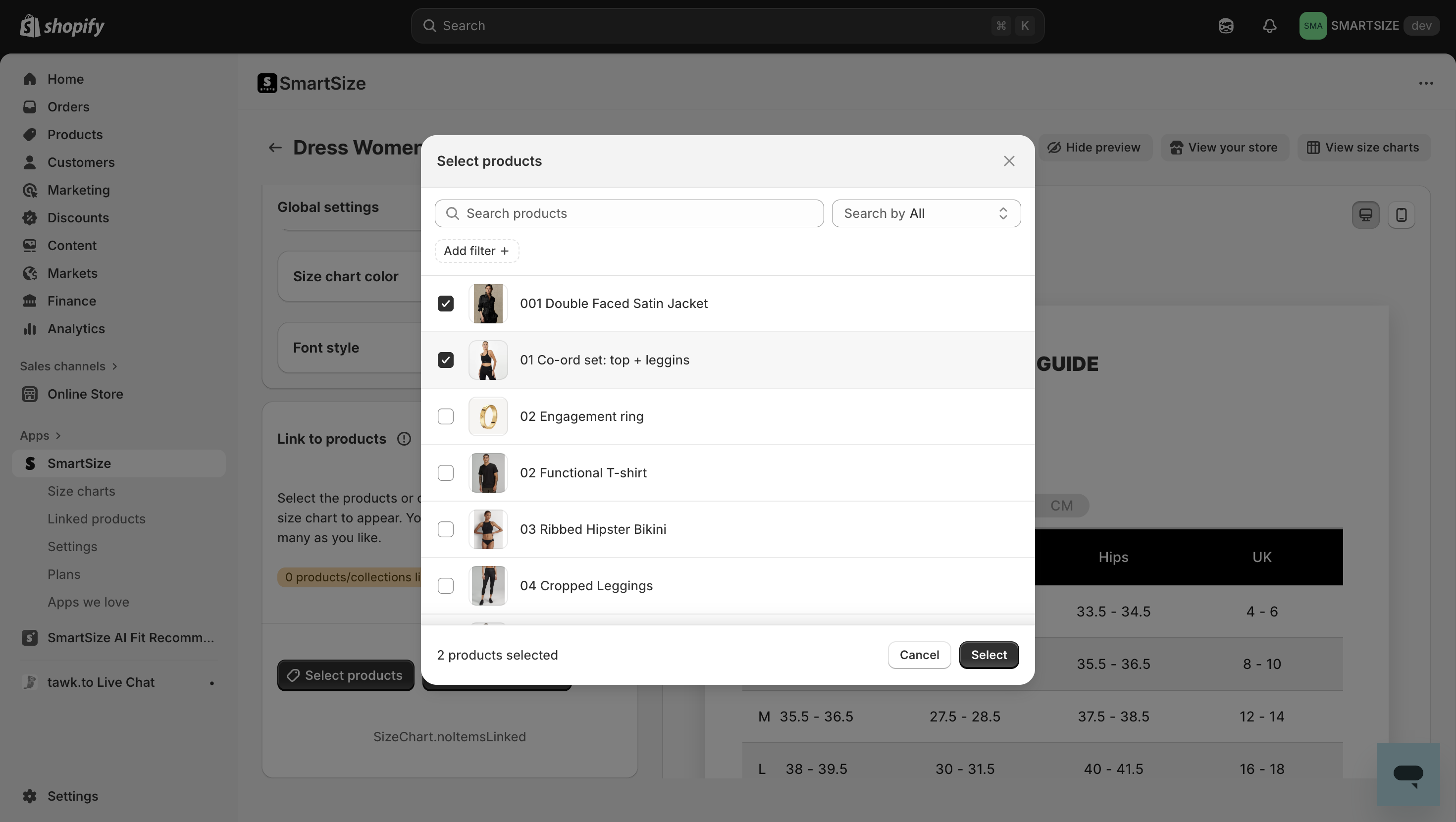
Task: Switch to desktop preview icon
Action: (x=1365, y=215)
